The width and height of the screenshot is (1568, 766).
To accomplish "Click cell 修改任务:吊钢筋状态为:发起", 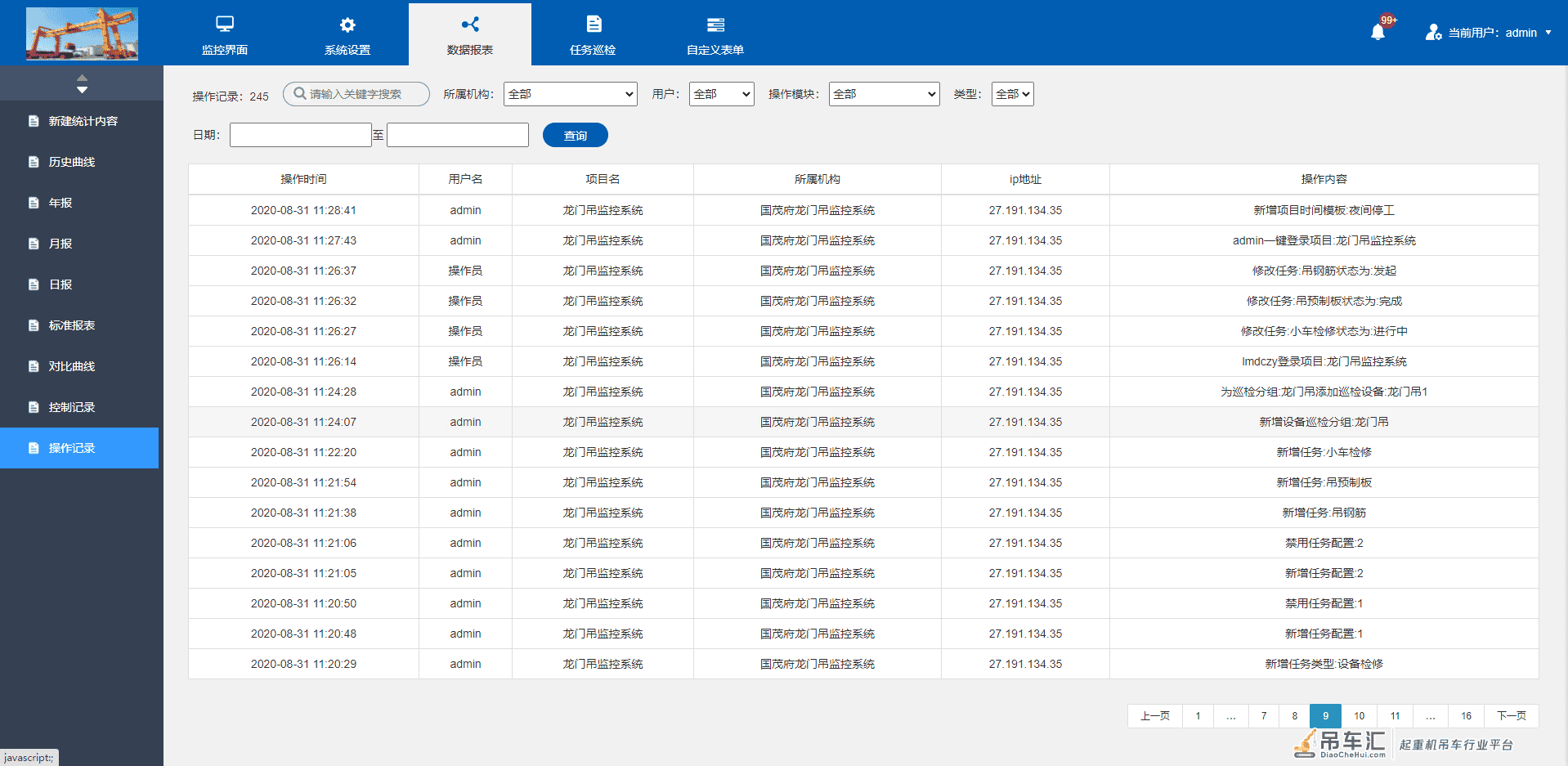I will 1324,271.
